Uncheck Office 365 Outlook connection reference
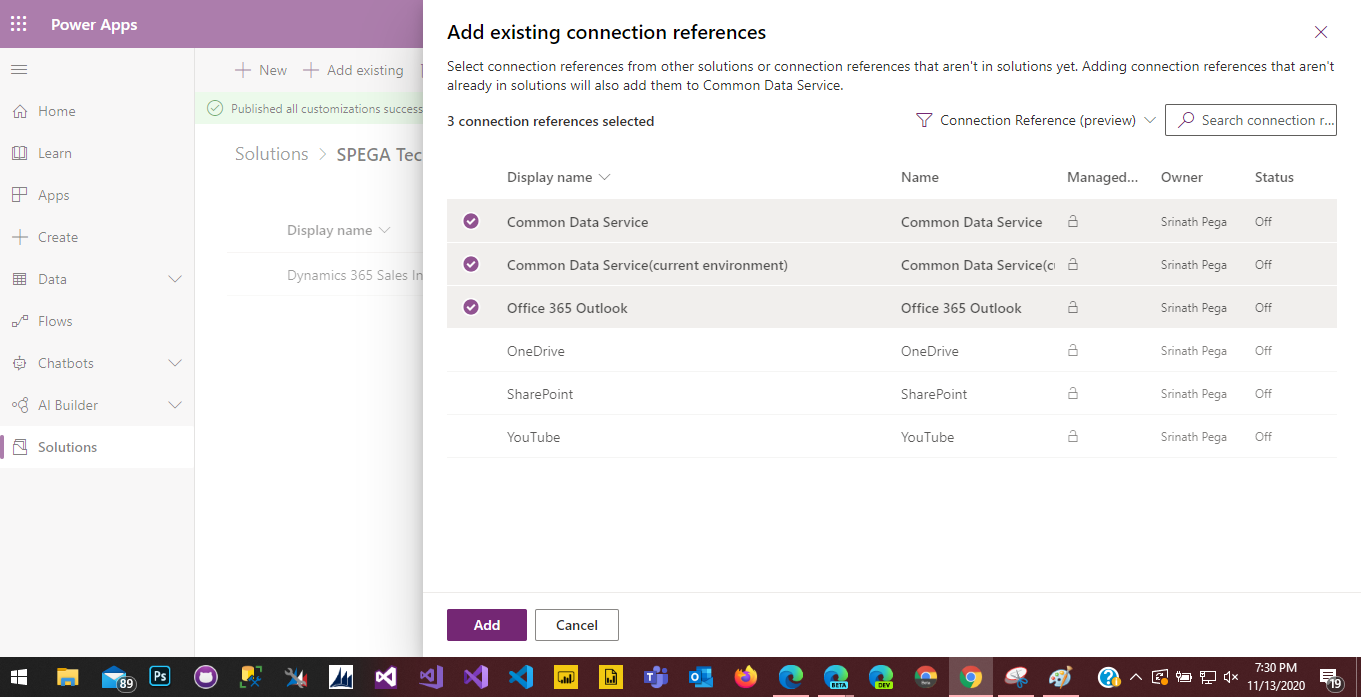The height and width of the screenshot is (697, 1361). coord(471,307)
